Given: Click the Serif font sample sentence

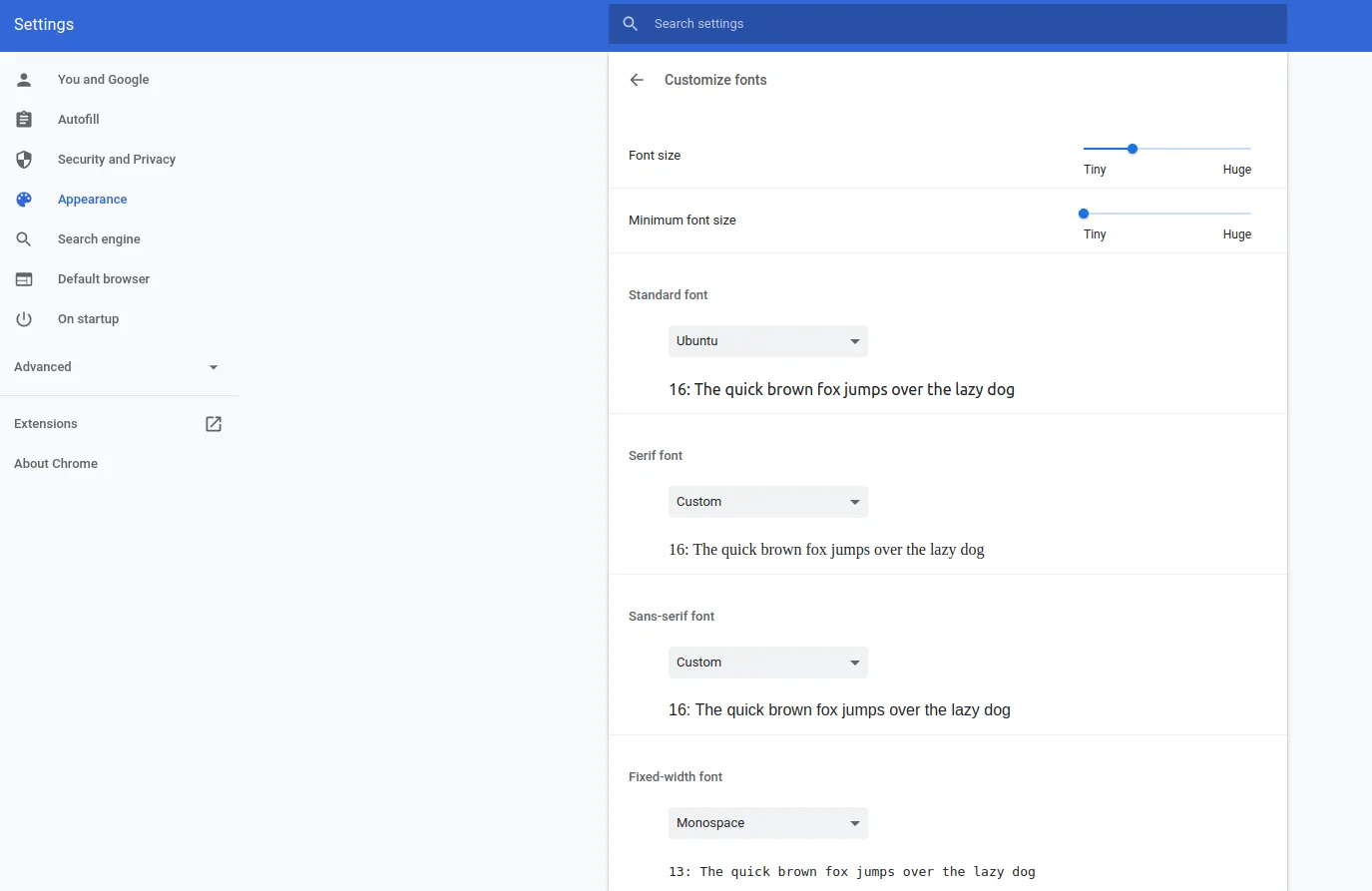Looking at the screenshot, I should click(826, 550).
